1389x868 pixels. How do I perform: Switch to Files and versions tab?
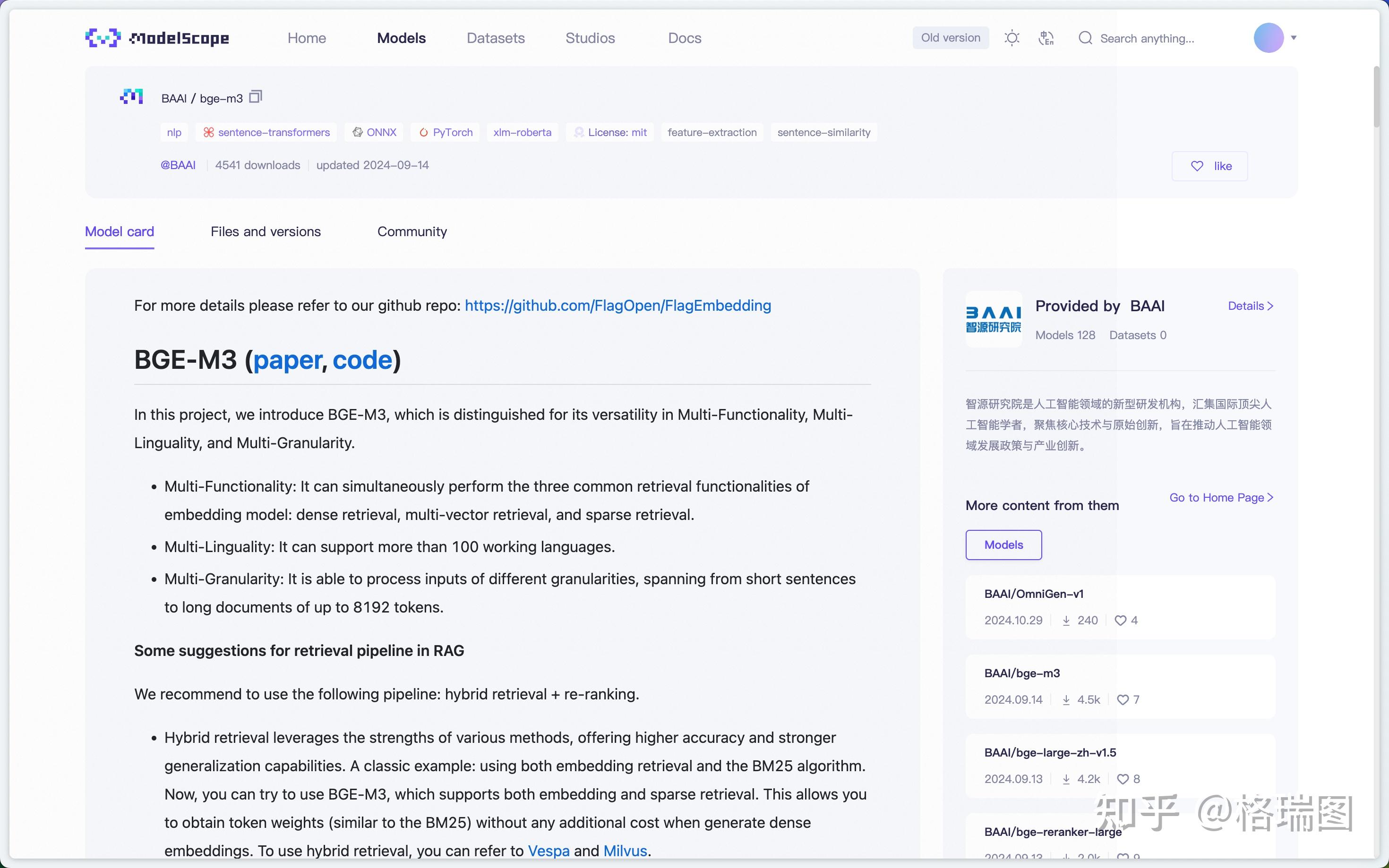click(266, 231)
